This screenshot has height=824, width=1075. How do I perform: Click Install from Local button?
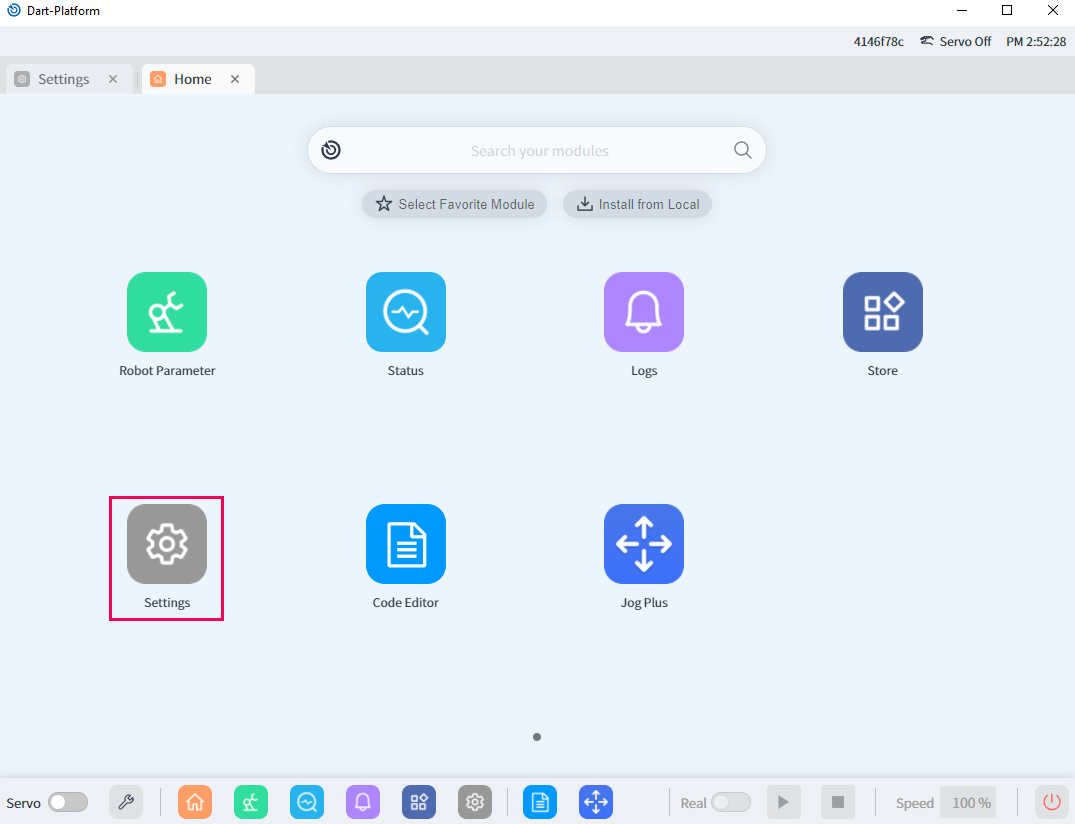(637, 204)
